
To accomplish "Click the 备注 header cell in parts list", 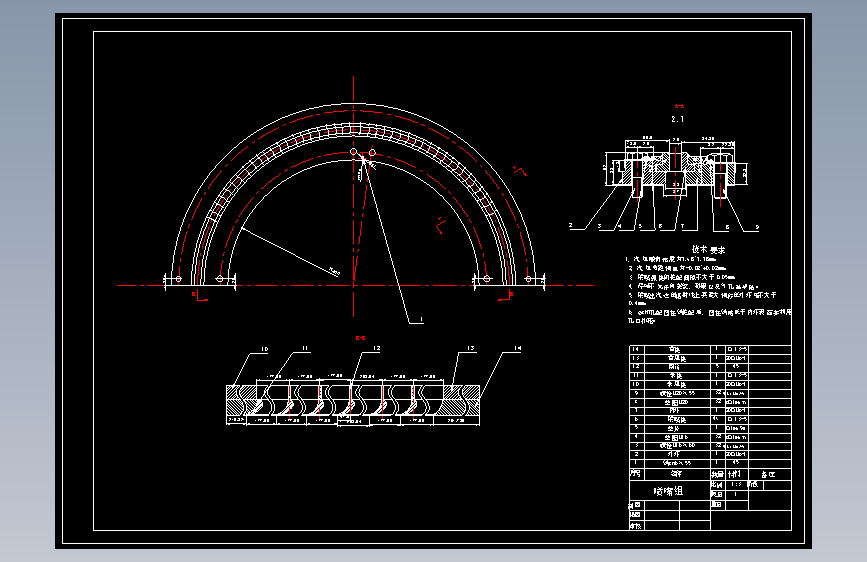I will click(x=769, y=474).
